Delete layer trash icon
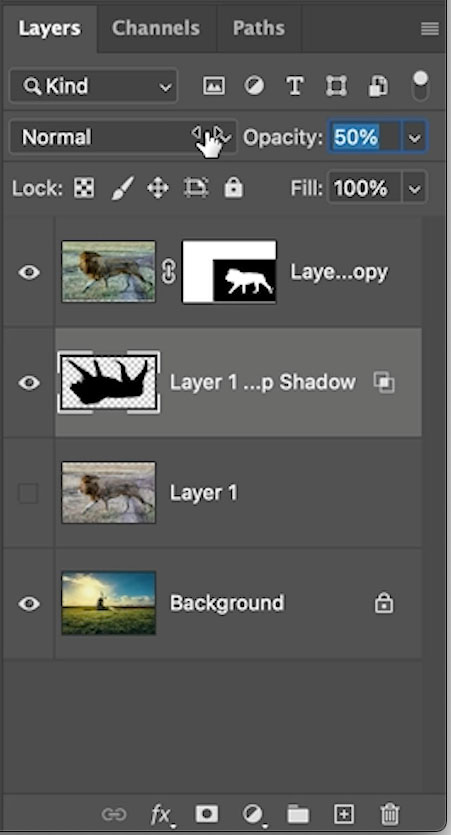Image resolution: width=451 pixels, height=835 pixels. pos(390,814)
